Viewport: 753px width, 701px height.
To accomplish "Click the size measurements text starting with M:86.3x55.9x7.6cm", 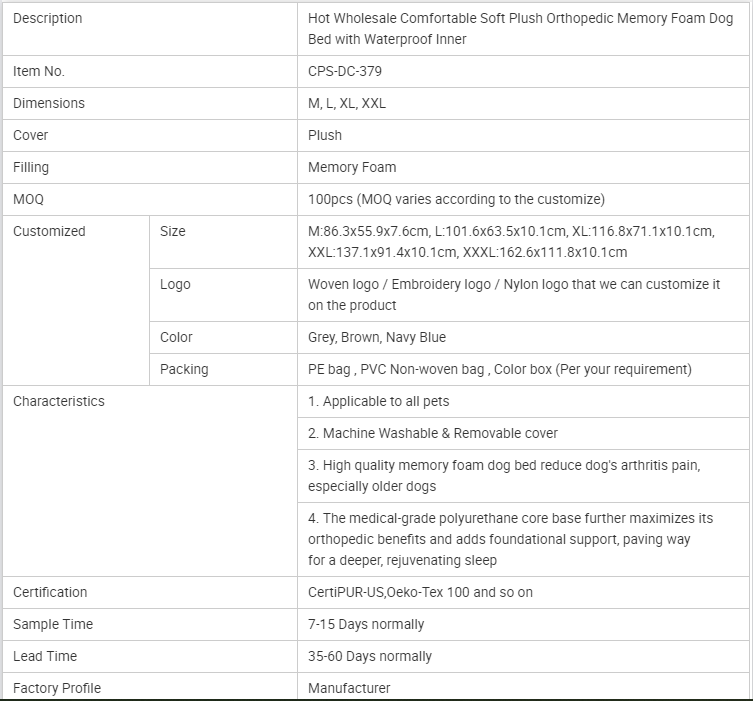I will (511, 242).
